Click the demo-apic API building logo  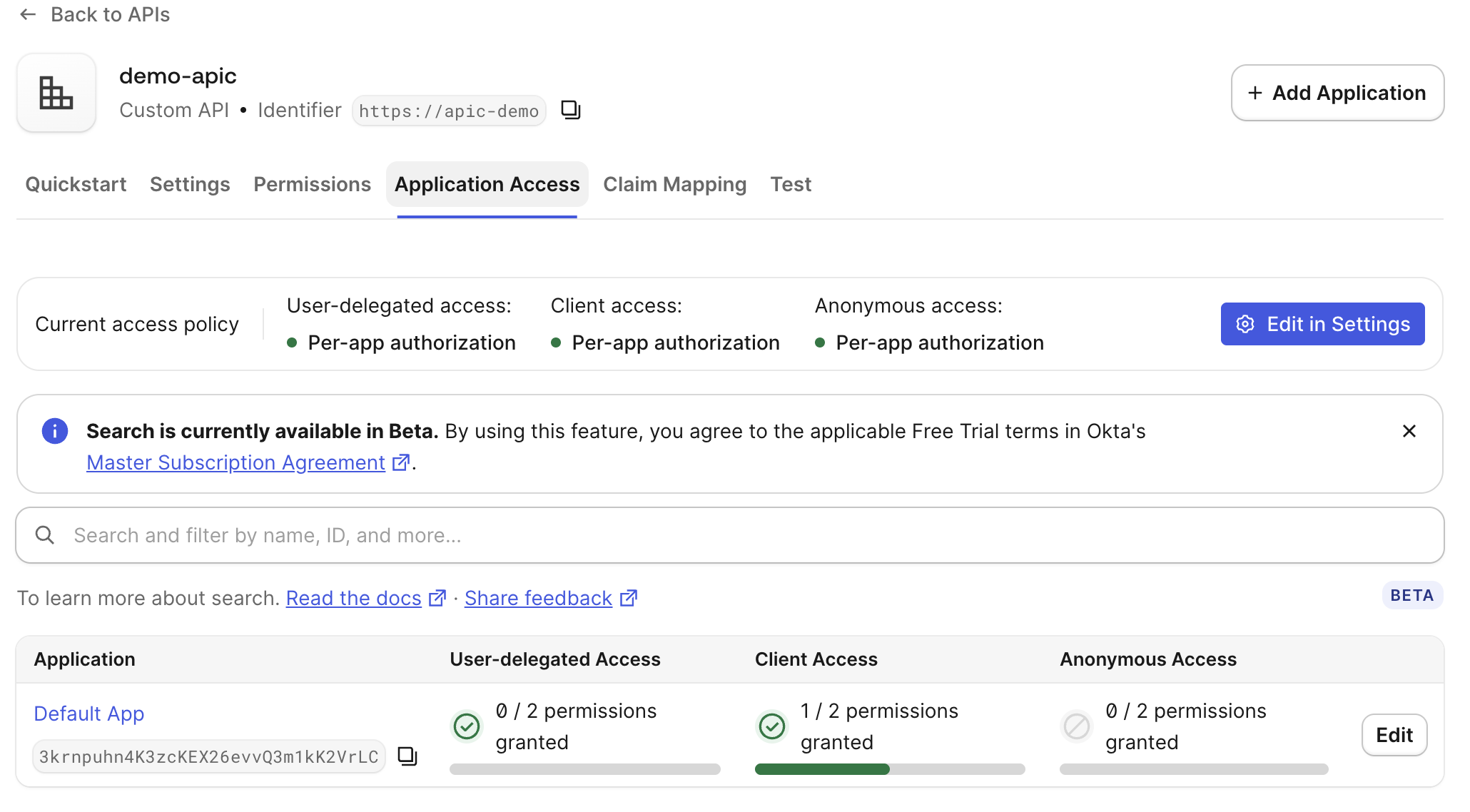tap(56, 93)
